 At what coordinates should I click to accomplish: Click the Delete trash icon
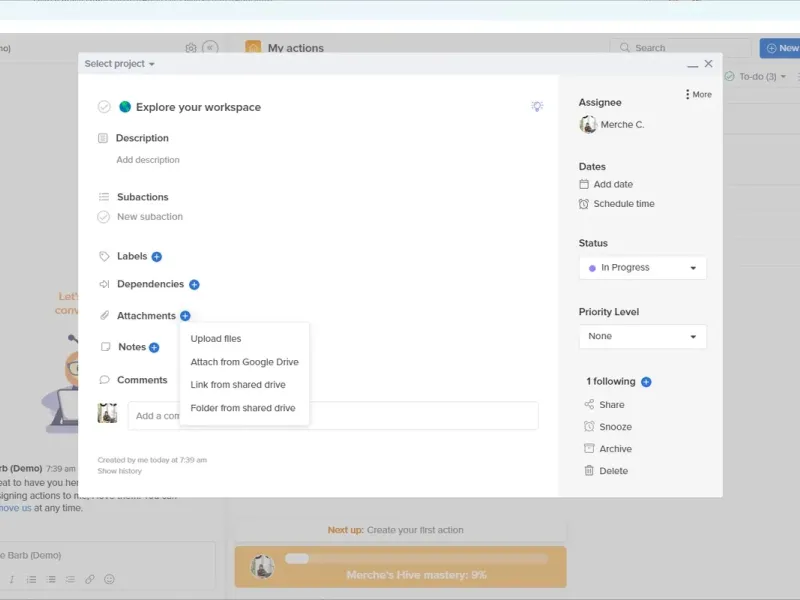click(589, 470)
